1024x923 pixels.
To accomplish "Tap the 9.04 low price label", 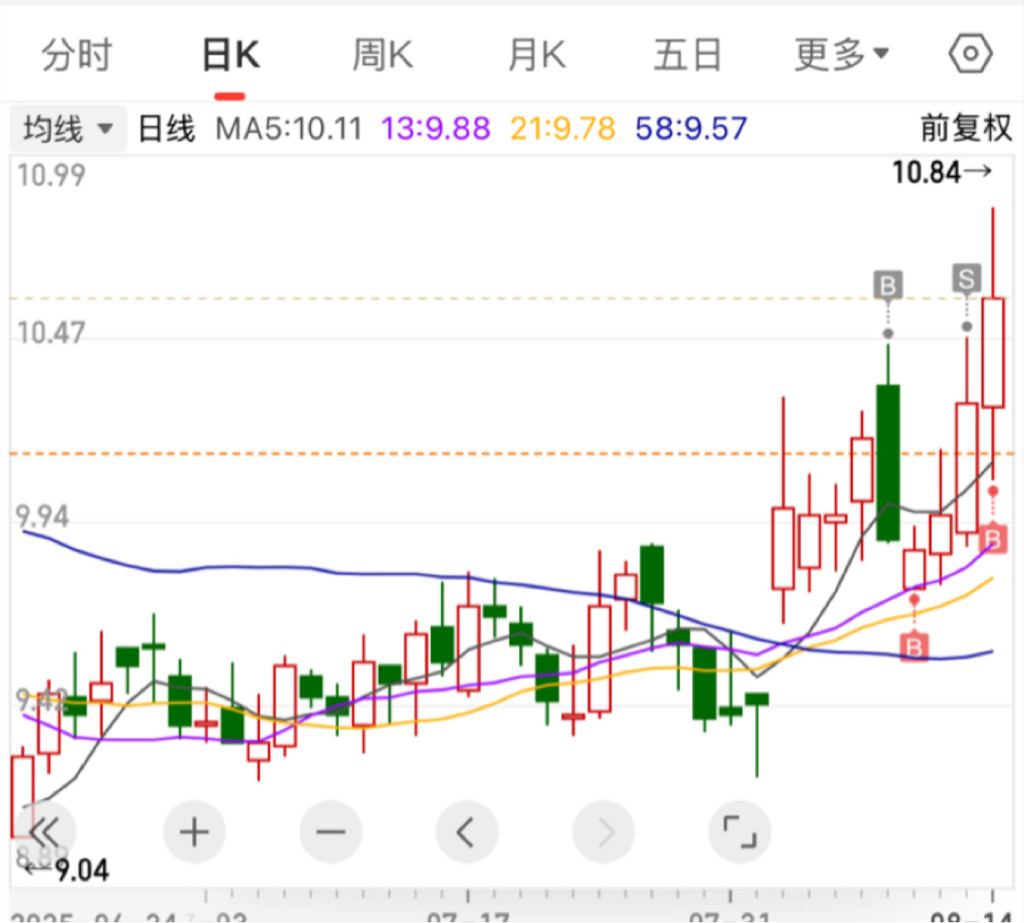I will (67, 870).
